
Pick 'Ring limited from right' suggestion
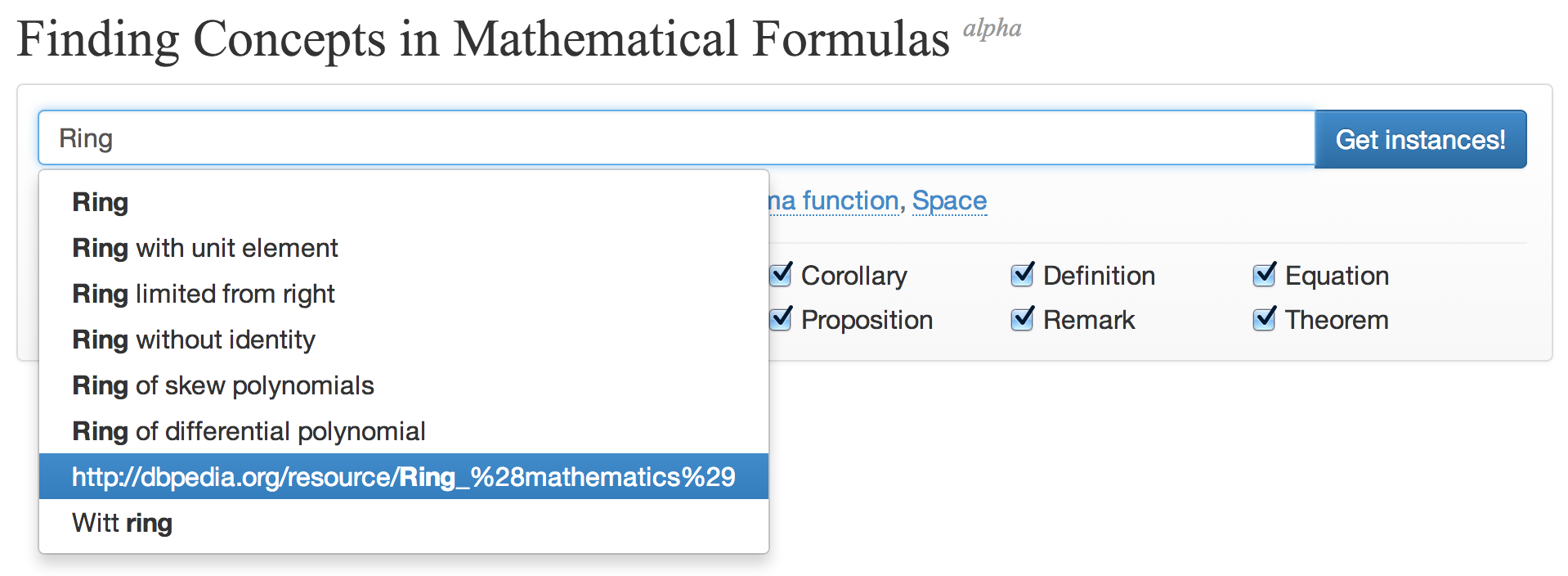coord(204,294)
